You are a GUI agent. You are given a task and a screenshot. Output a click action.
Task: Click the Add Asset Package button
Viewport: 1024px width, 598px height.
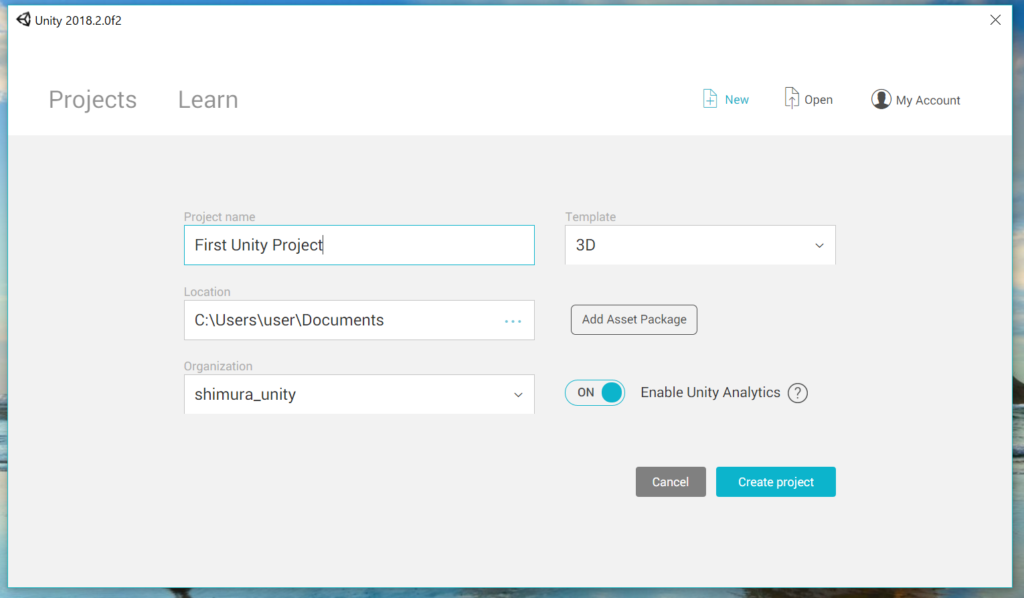(x=634, y=320)
